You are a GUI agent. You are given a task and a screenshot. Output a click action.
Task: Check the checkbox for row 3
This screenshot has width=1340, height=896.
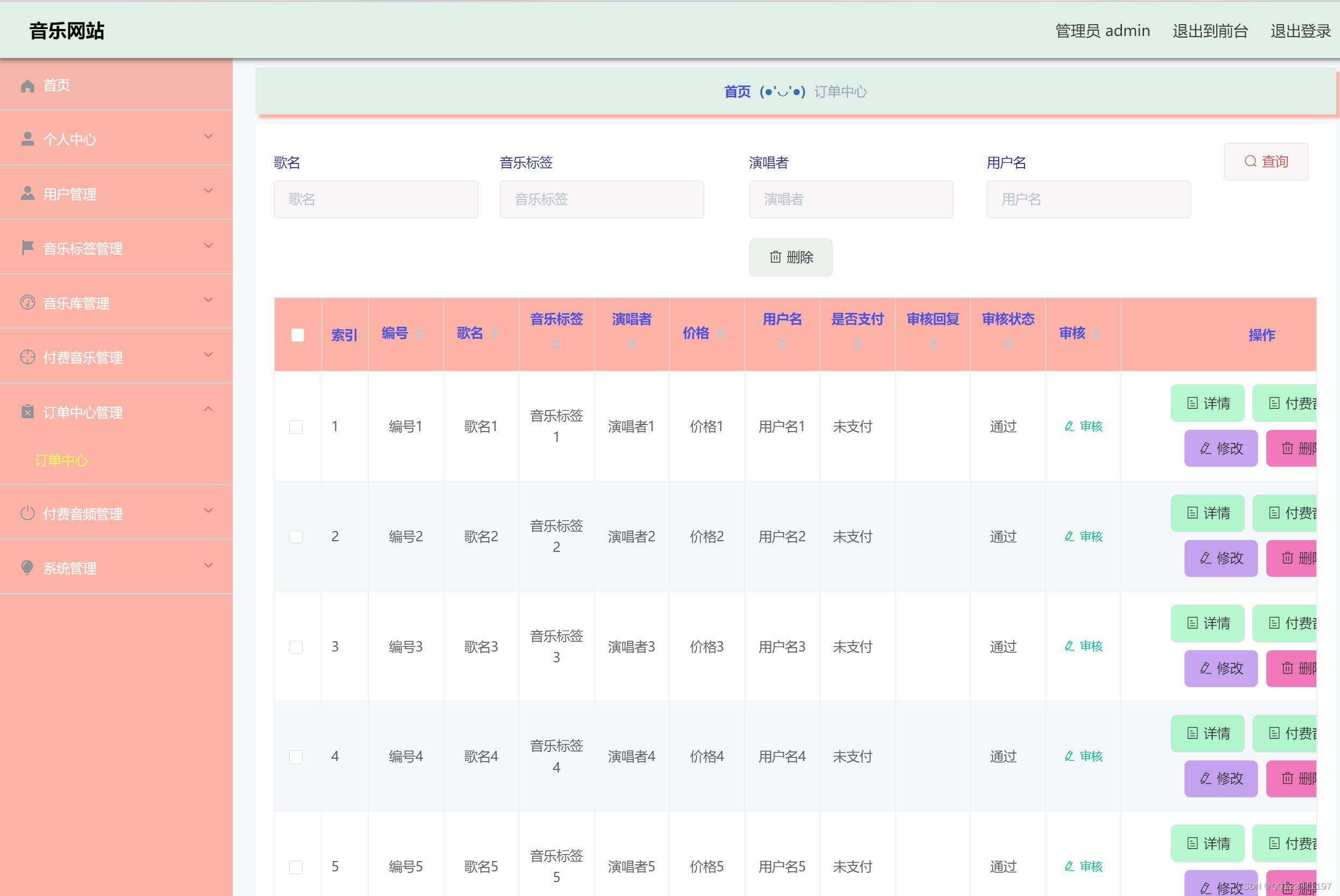(296, 647)
